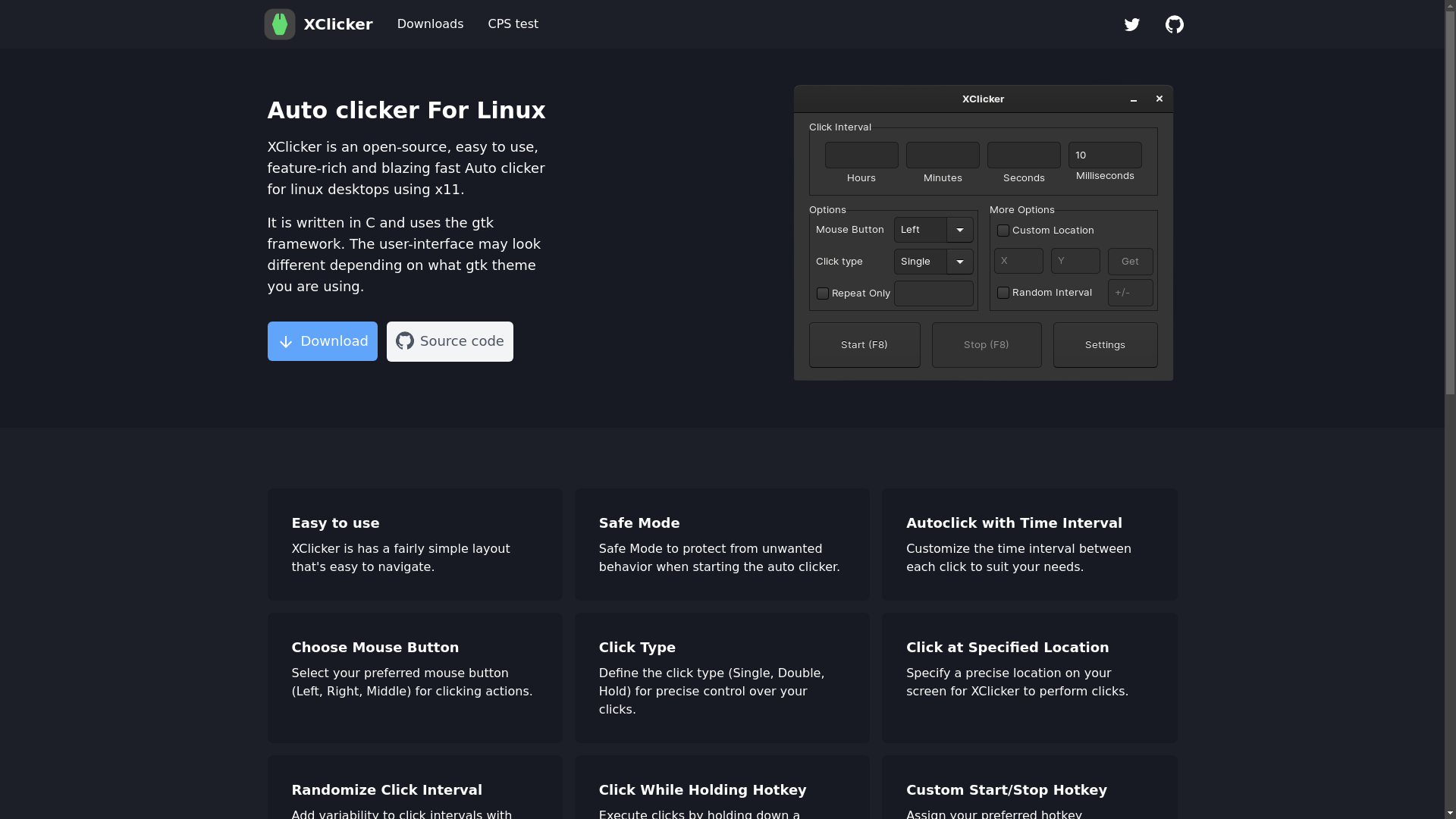Click the Single click type value
The width and height of the screenshot is (1456, 819).
coord(915,262)
